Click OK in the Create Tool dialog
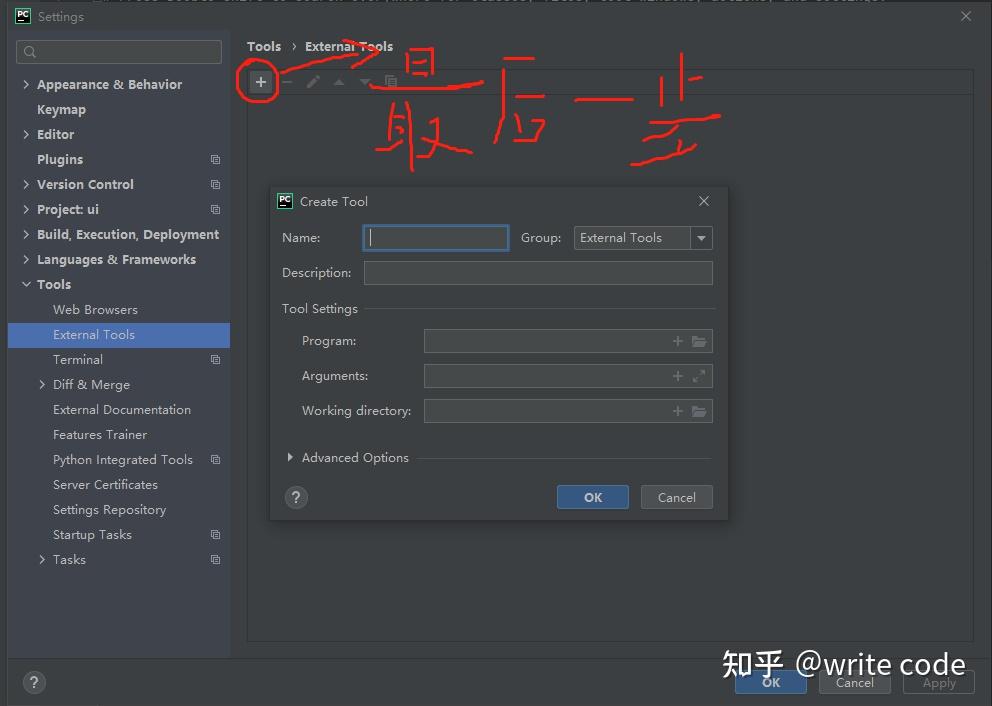Viewport: 992px width, 706px height. pyautogui.click(x=592, y=497)
